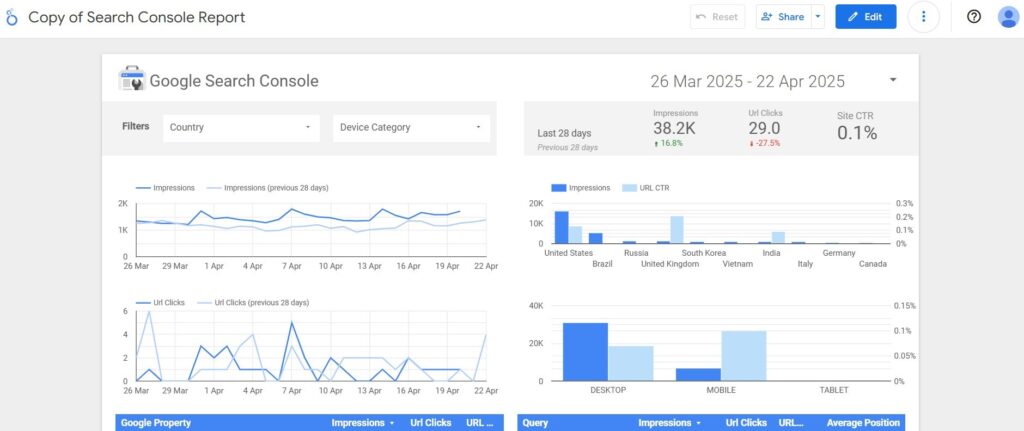Click the Impressions legend in country bar chart

pos(581,188)
